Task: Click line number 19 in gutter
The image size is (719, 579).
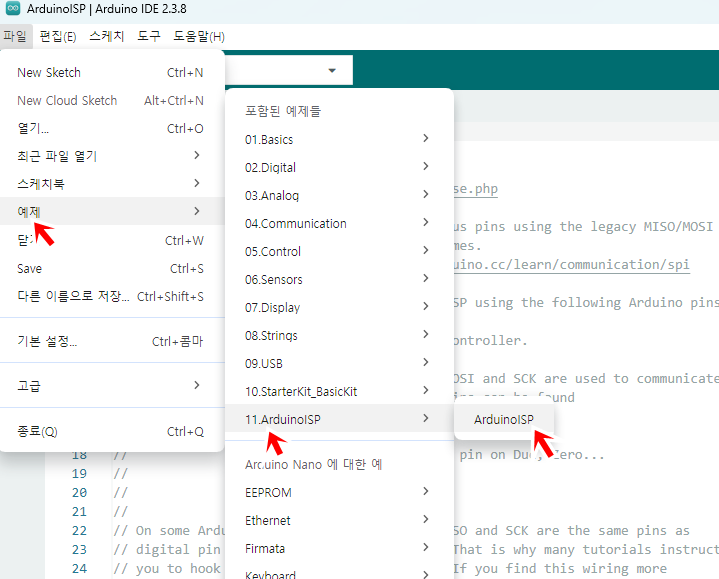Action: click(x=79, y=474)
